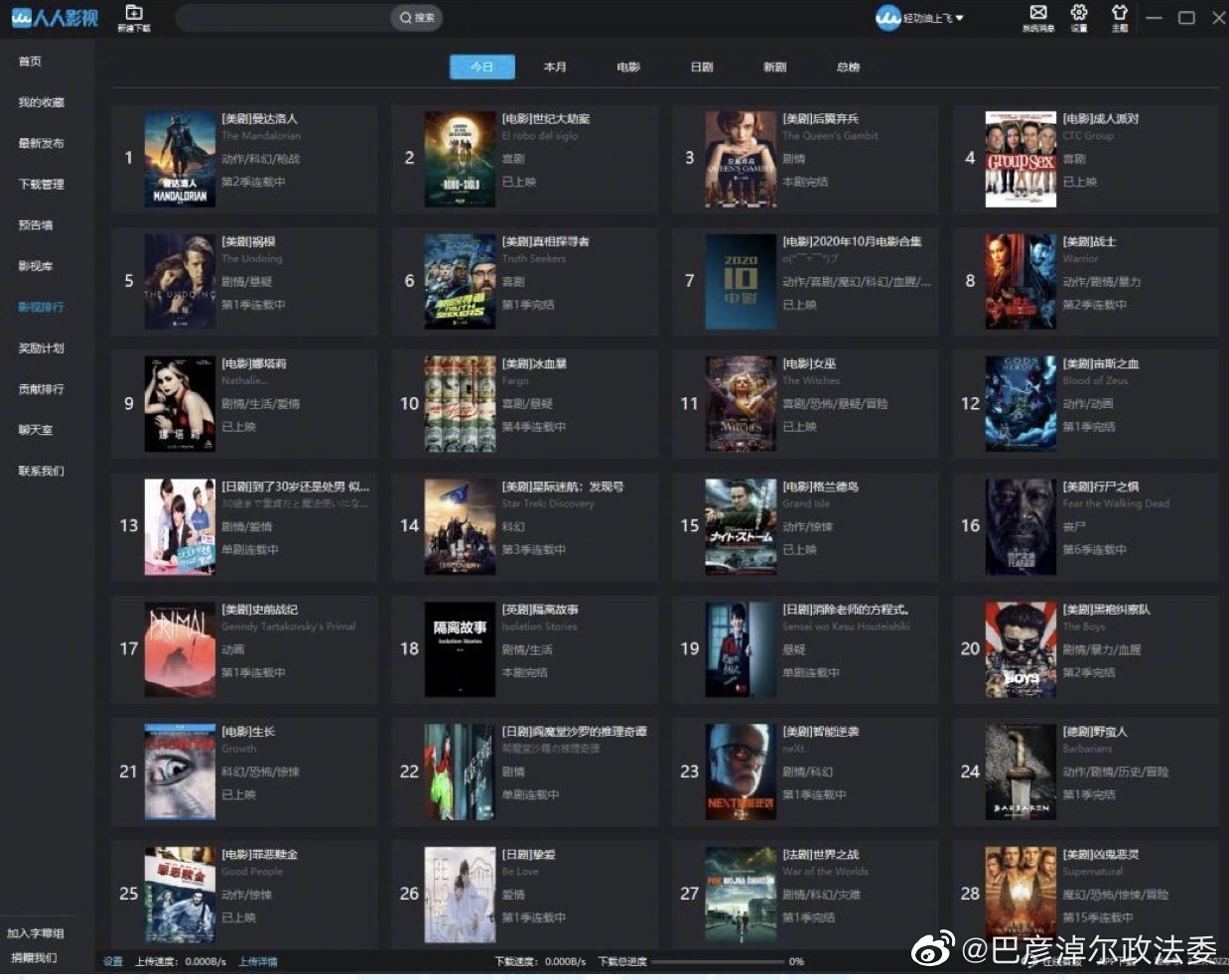Maximize the application window
Screen dimensions: 1229x980
(x=1186, y=18)
